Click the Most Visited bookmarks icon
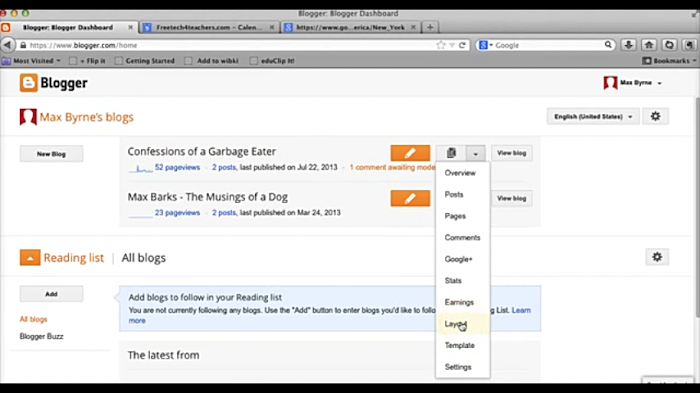The height and width of the screenshot is (393, 700). (x=6, y=61)
